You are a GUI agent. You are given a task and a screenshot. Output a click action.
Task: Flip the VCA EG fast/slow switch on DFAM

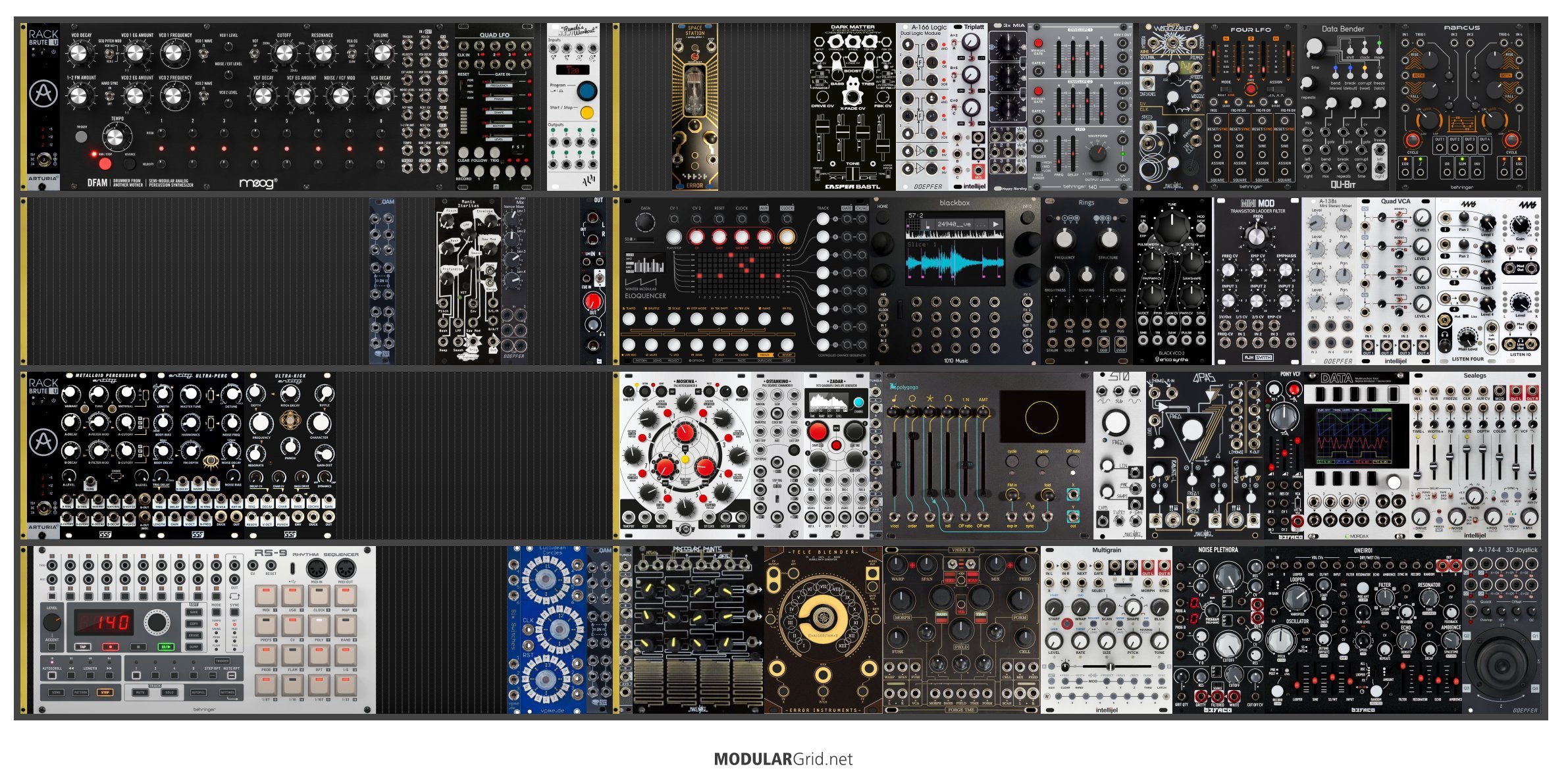click(353, 53)
